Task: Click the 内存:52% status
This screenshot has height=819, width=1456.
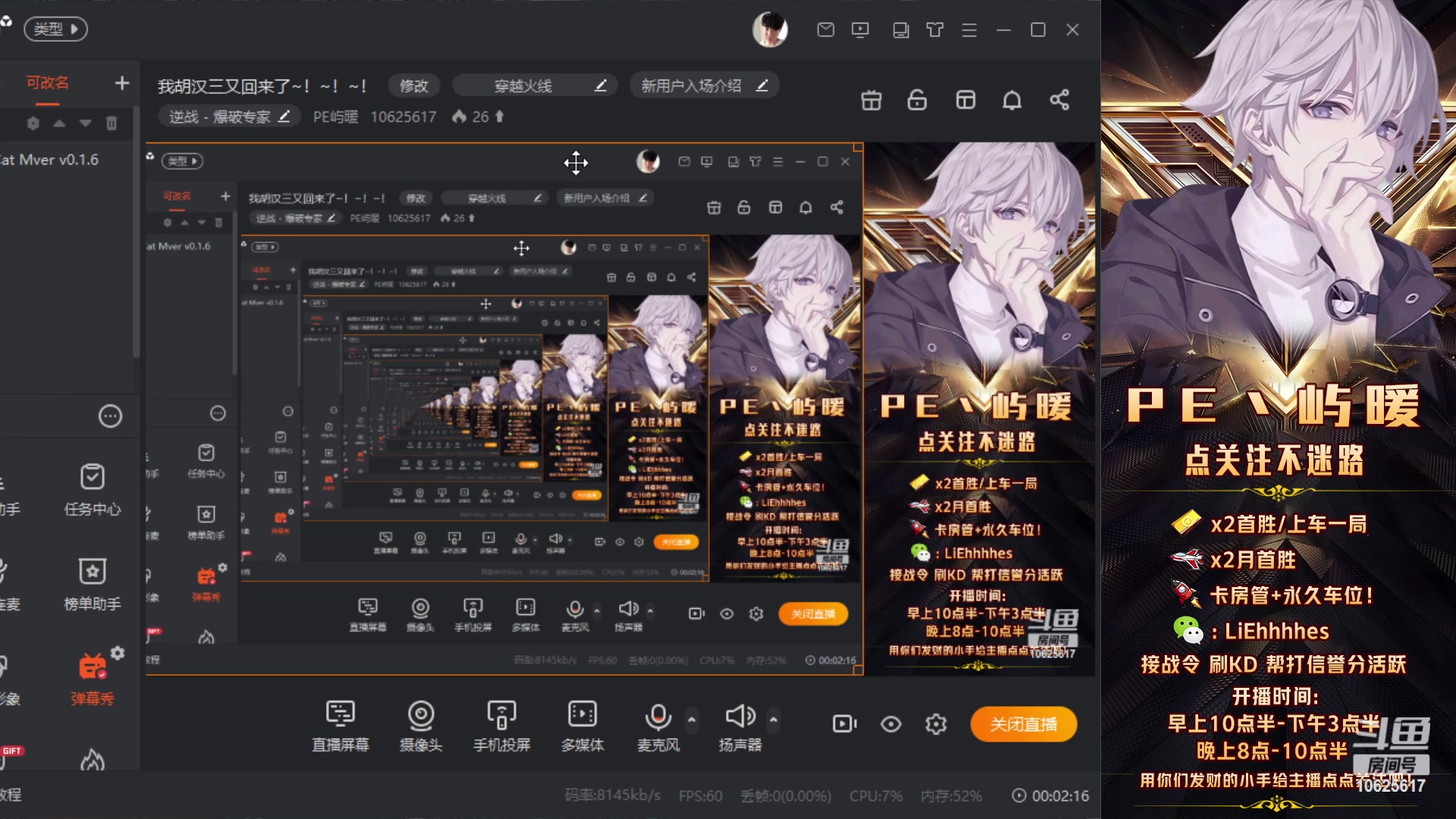Action: (x=952, y=795)
